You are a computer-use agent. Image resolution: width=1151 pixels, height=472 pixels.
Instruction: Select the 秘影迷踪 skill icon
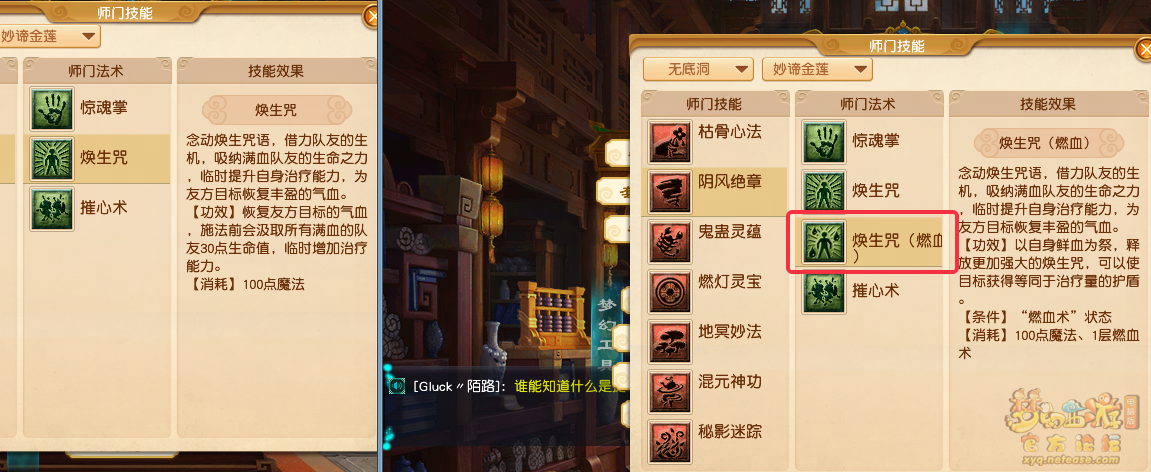click(x=669, y=440)
